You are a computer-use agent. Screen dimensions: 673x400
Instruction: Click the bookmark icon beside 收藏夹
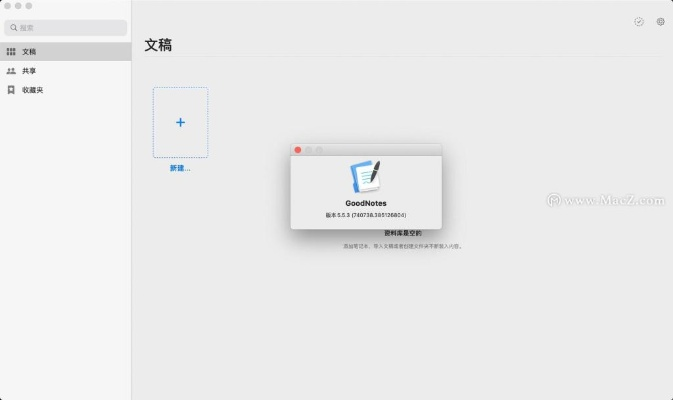tap(11, 90)
